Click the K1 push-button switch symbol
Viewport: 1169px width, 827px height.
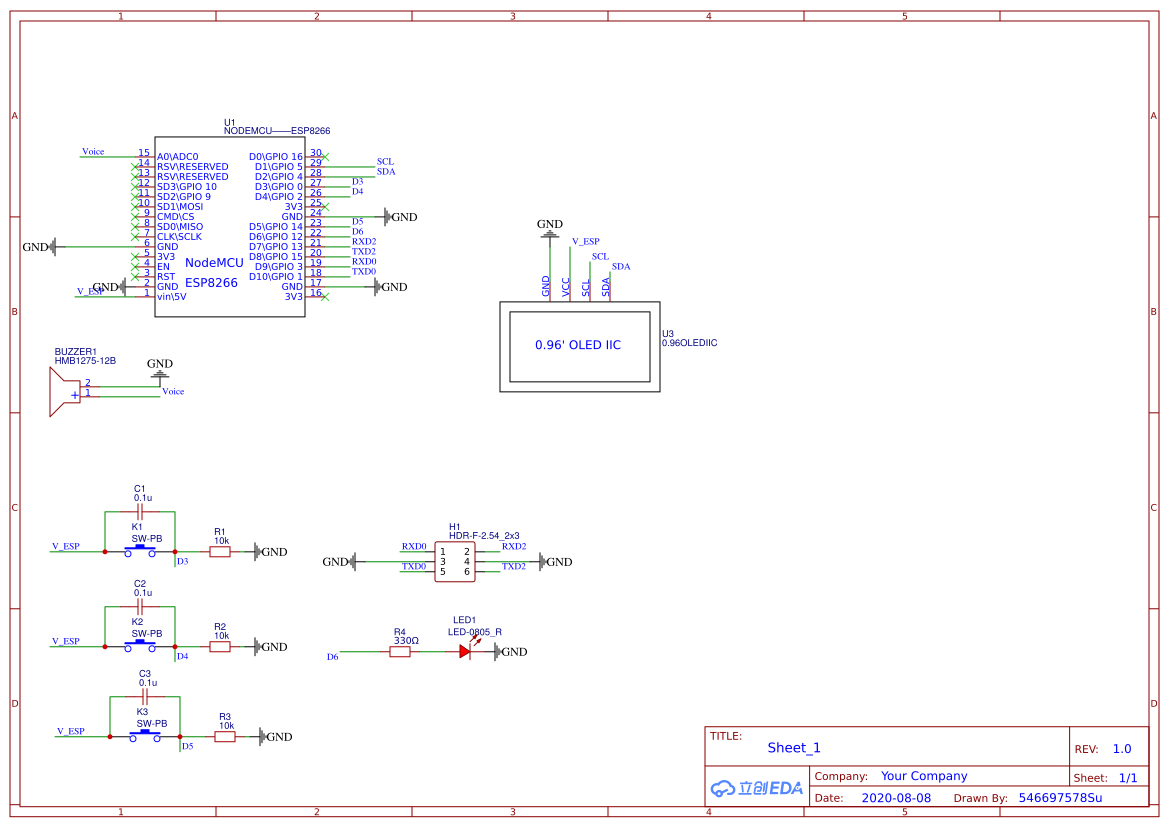[140, 551]
